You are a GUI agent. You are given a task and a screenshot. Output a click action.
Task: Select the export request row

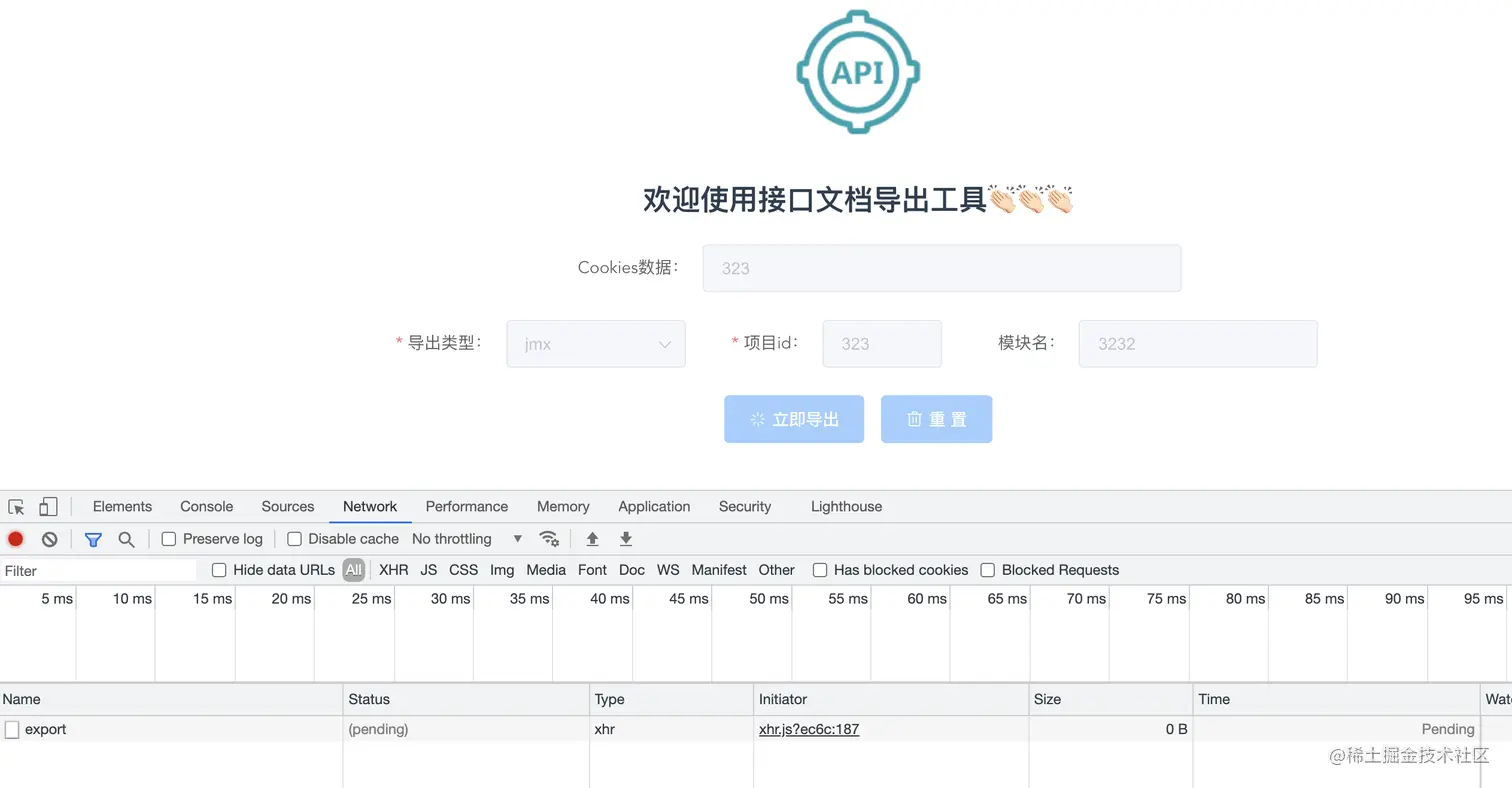click(x=756, y=730)
